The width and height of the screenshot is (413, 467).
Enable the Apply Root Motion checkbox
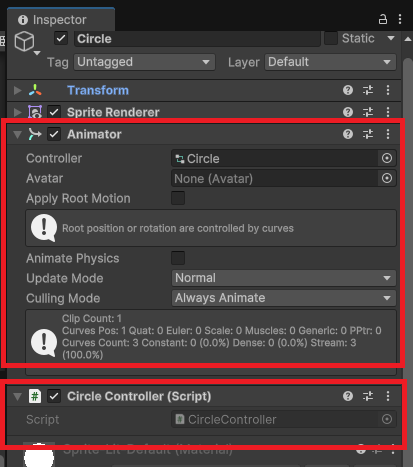tap(178, 198)
